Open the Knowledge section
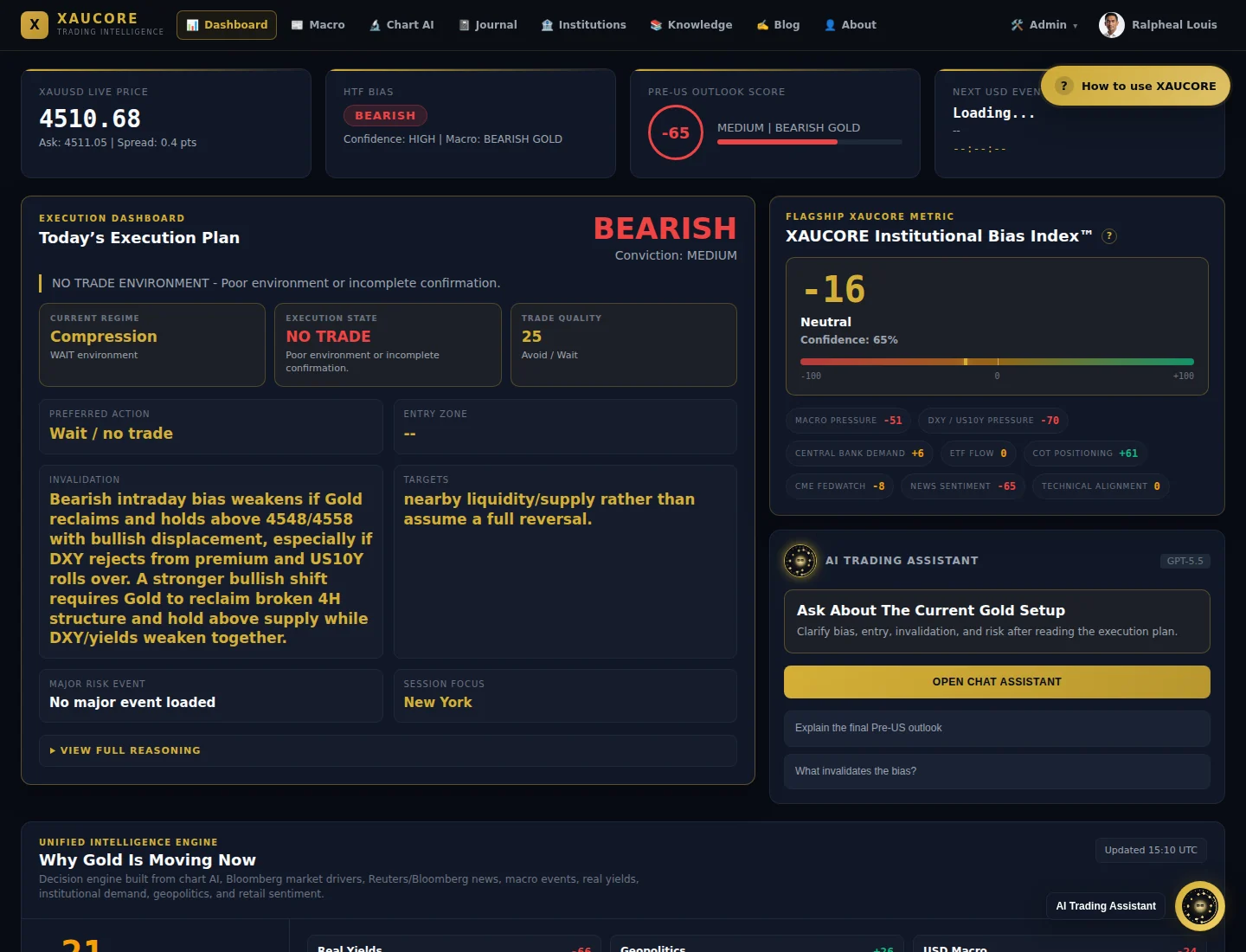1246x952 pixels. tap(691, 25)
